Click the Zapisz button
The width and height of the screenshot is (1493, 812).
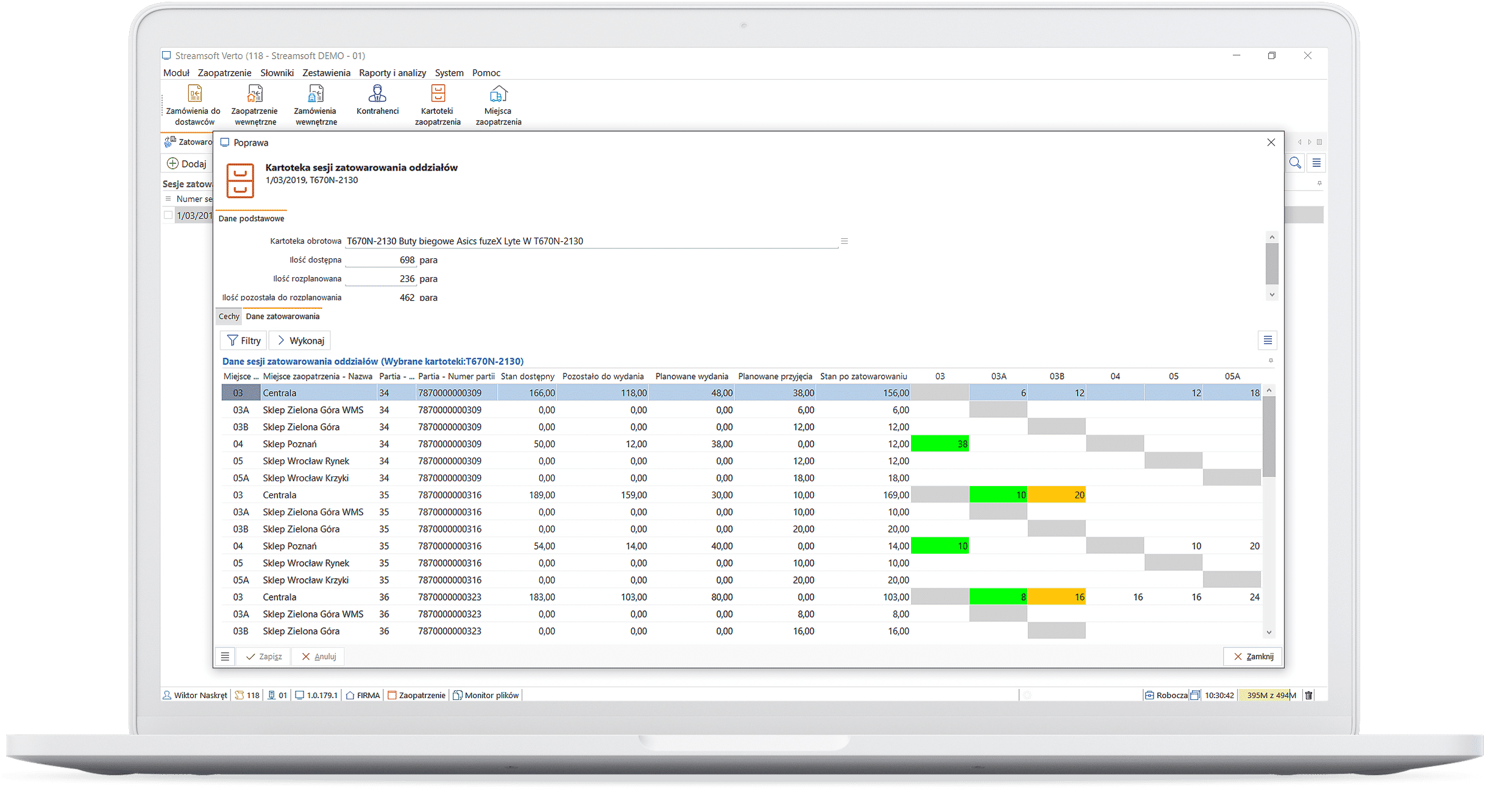pos(264,657)
